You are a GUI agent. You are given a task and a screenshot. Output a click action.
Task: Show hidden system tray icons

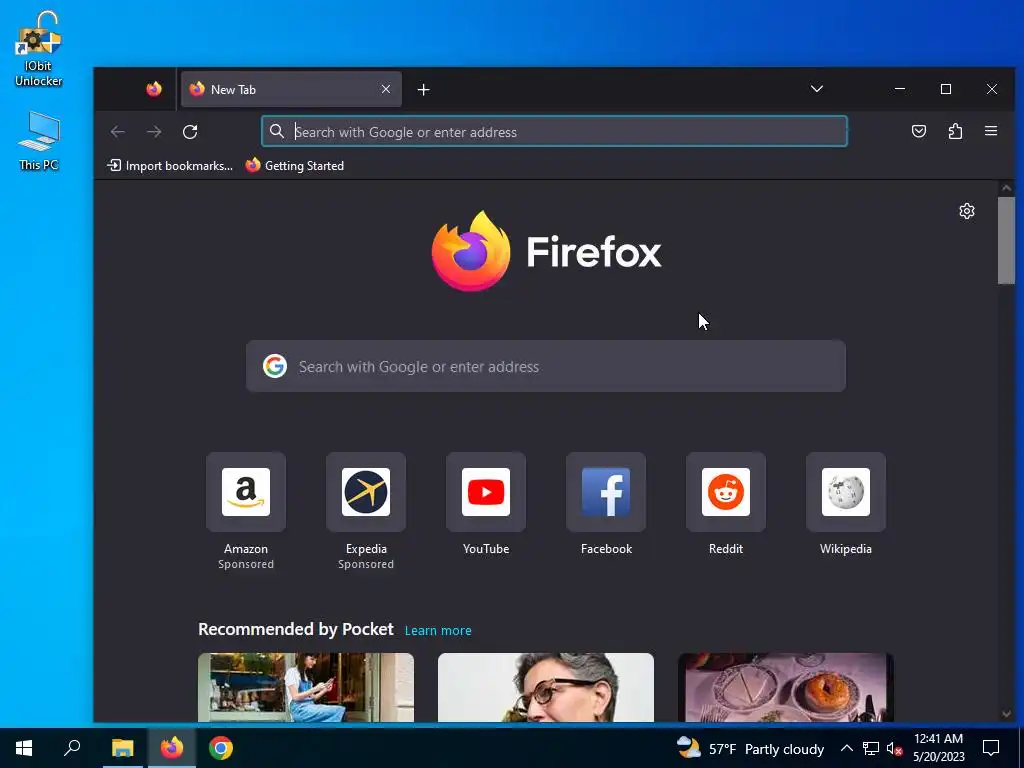point(846,748)
